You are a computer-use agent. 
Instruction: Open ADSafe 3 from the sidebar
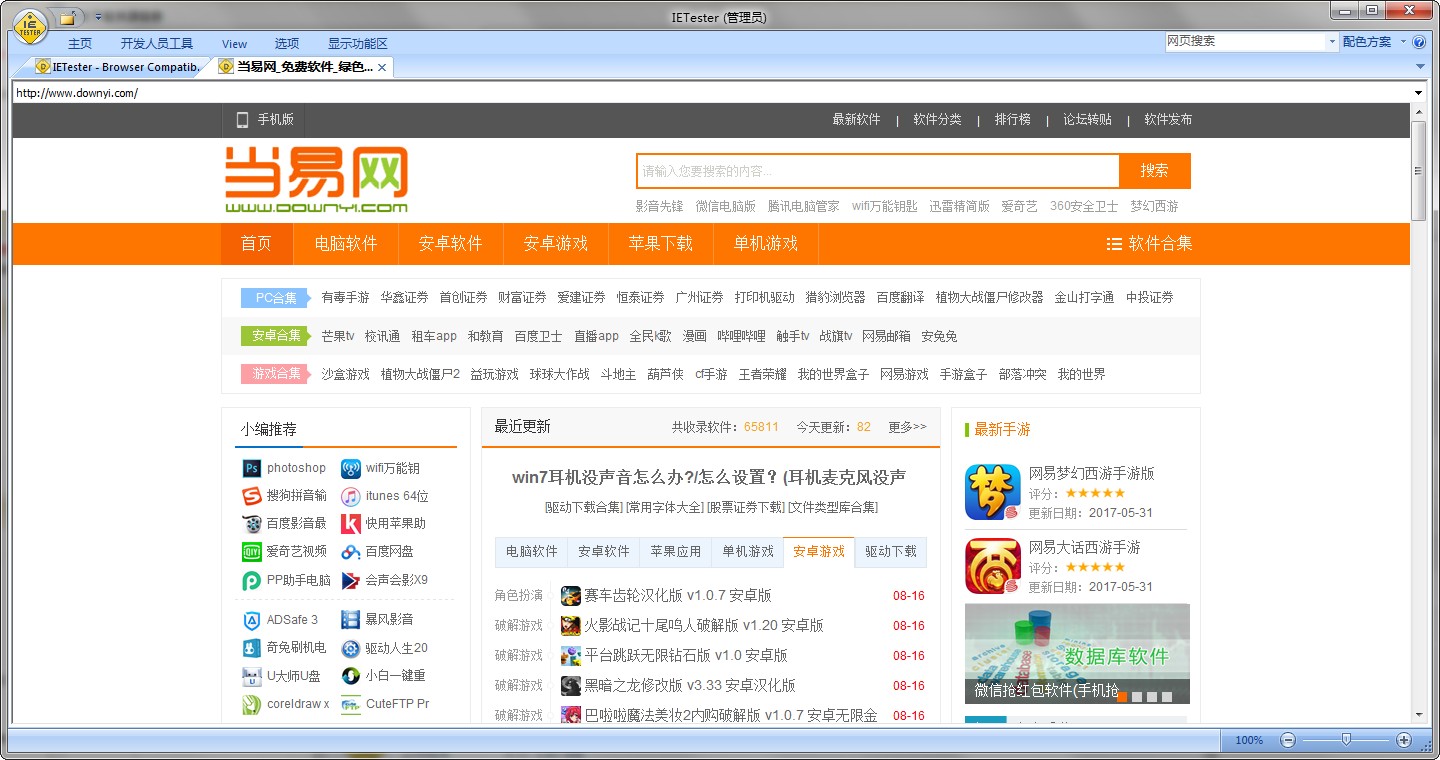point(254,619)
